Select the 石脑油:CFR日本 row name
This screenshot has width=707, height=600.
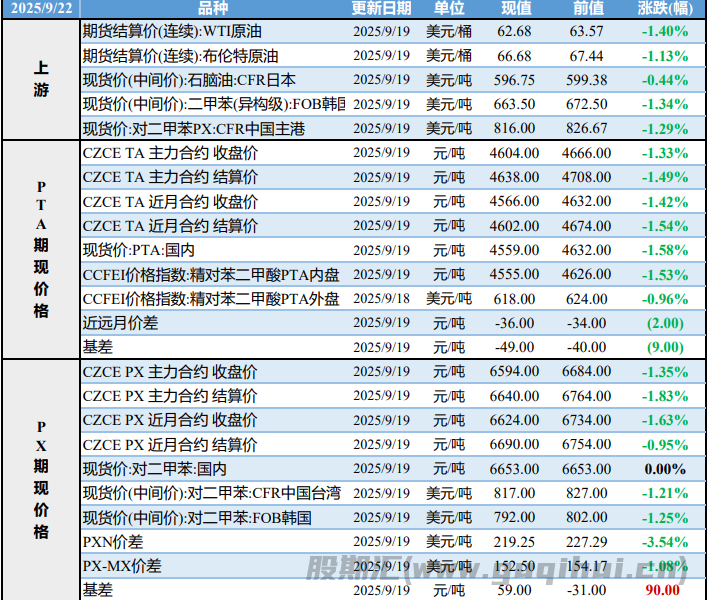(189, 80)
